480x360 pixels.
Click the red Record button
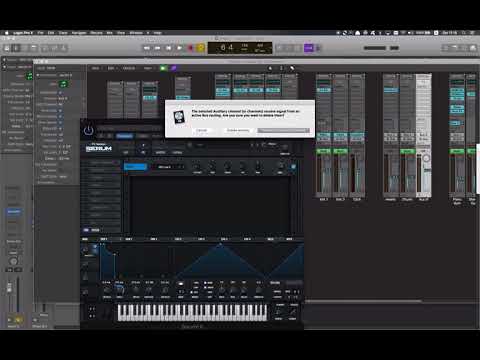pyautogui.click(x=190, y=48)
